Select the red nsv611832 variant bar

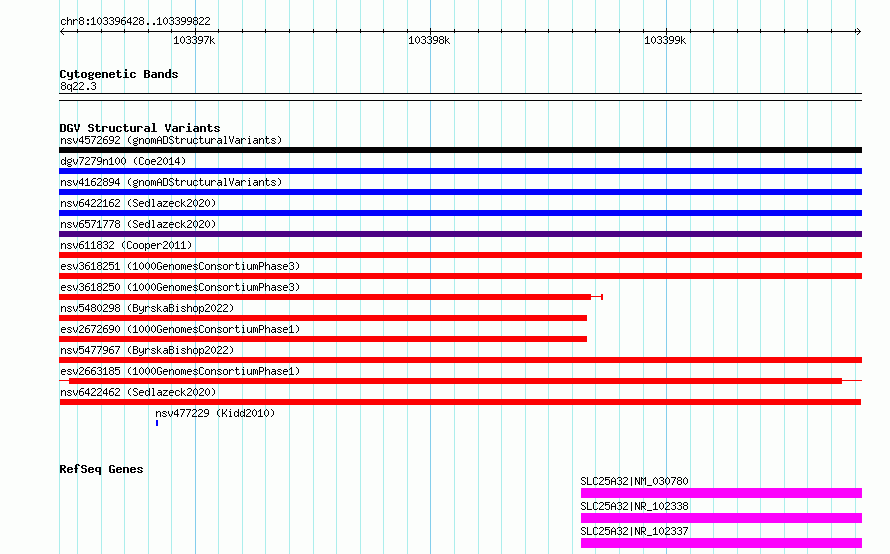pos(460,255)
